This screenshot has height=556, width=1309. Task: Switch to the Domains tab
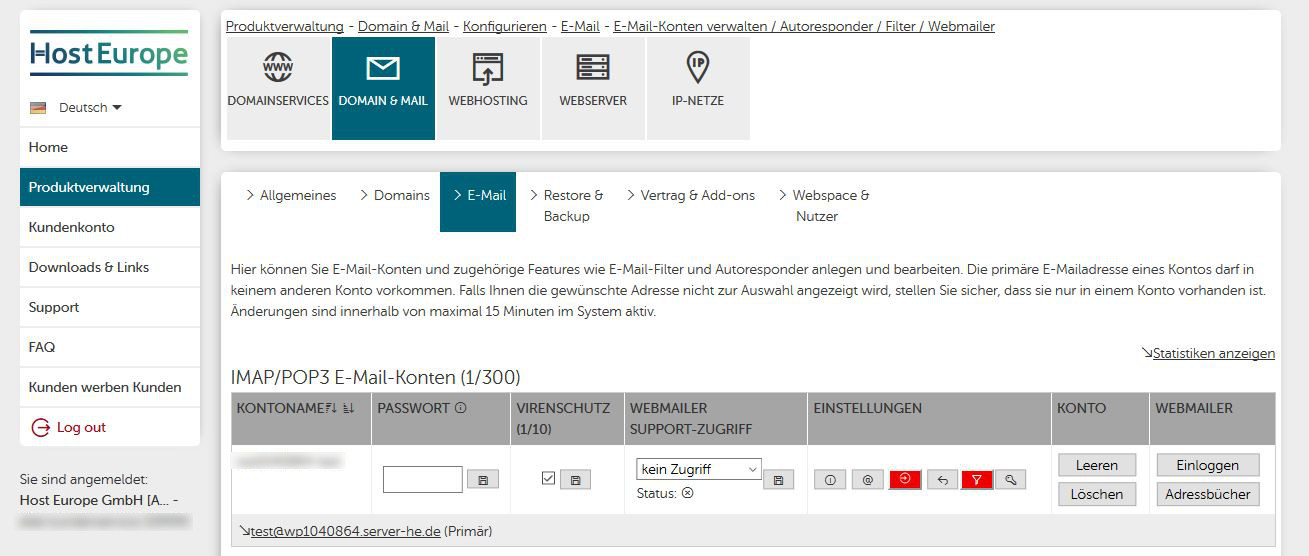coord(394,195)
